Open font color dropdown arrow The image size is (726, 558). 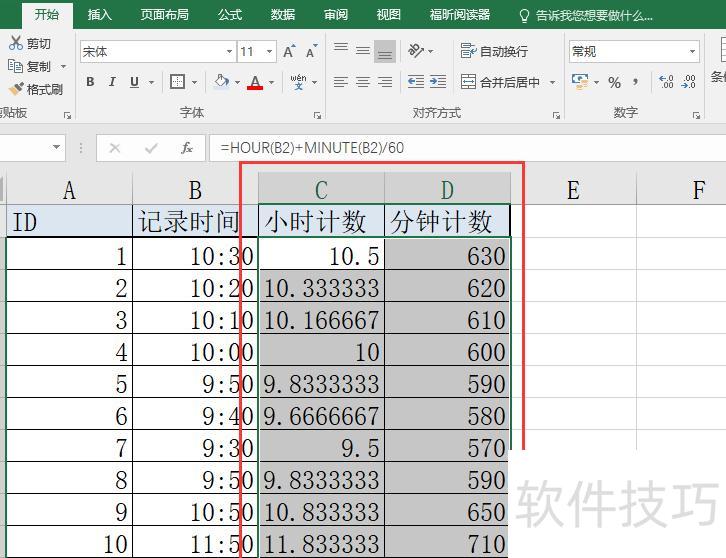[272, 82]
